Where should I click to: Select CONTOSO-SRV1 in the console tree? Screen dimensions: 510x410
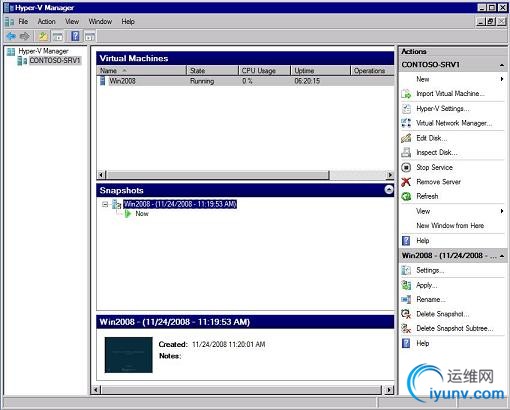55,61
